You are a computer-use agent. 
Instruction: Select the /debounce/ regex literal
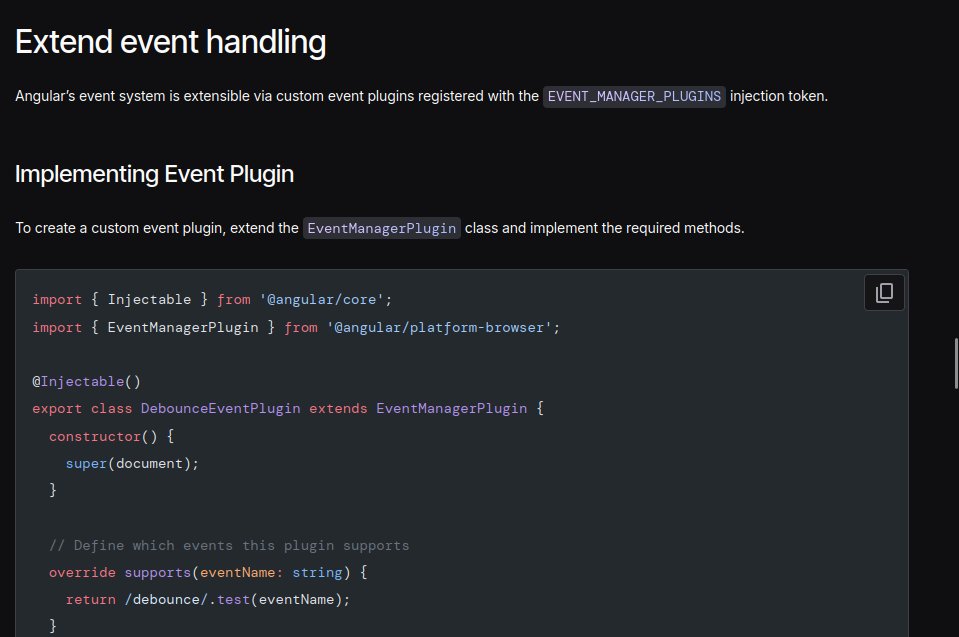pyautogui.click(x=160, y=599)
